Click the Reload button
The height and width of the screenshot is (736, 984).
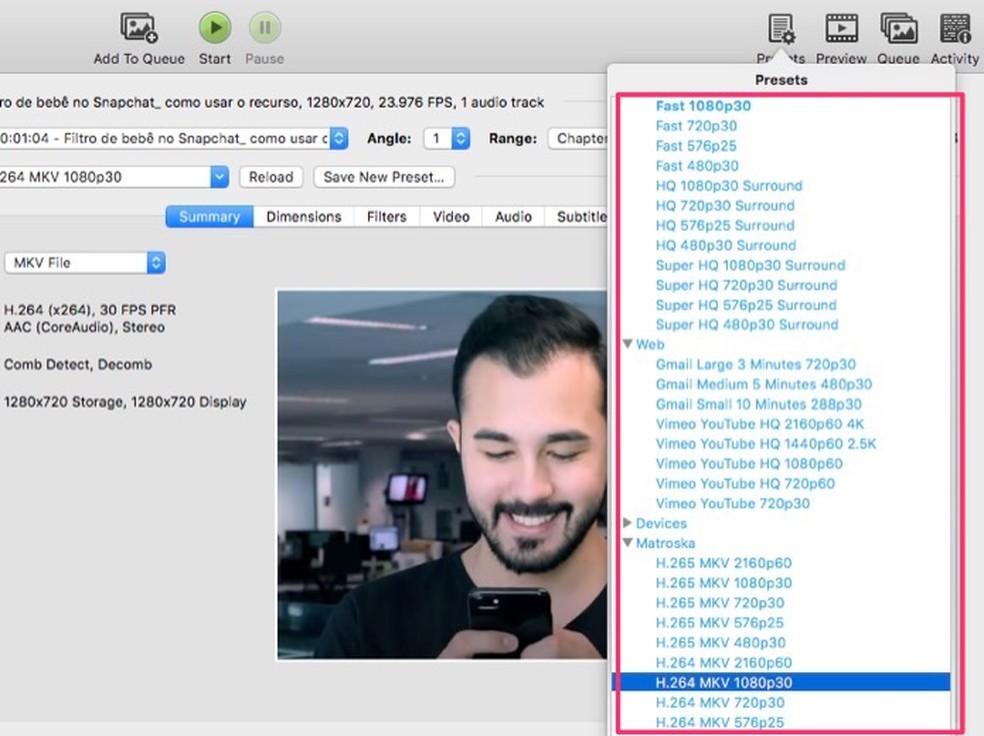click(x=271, y=177)
